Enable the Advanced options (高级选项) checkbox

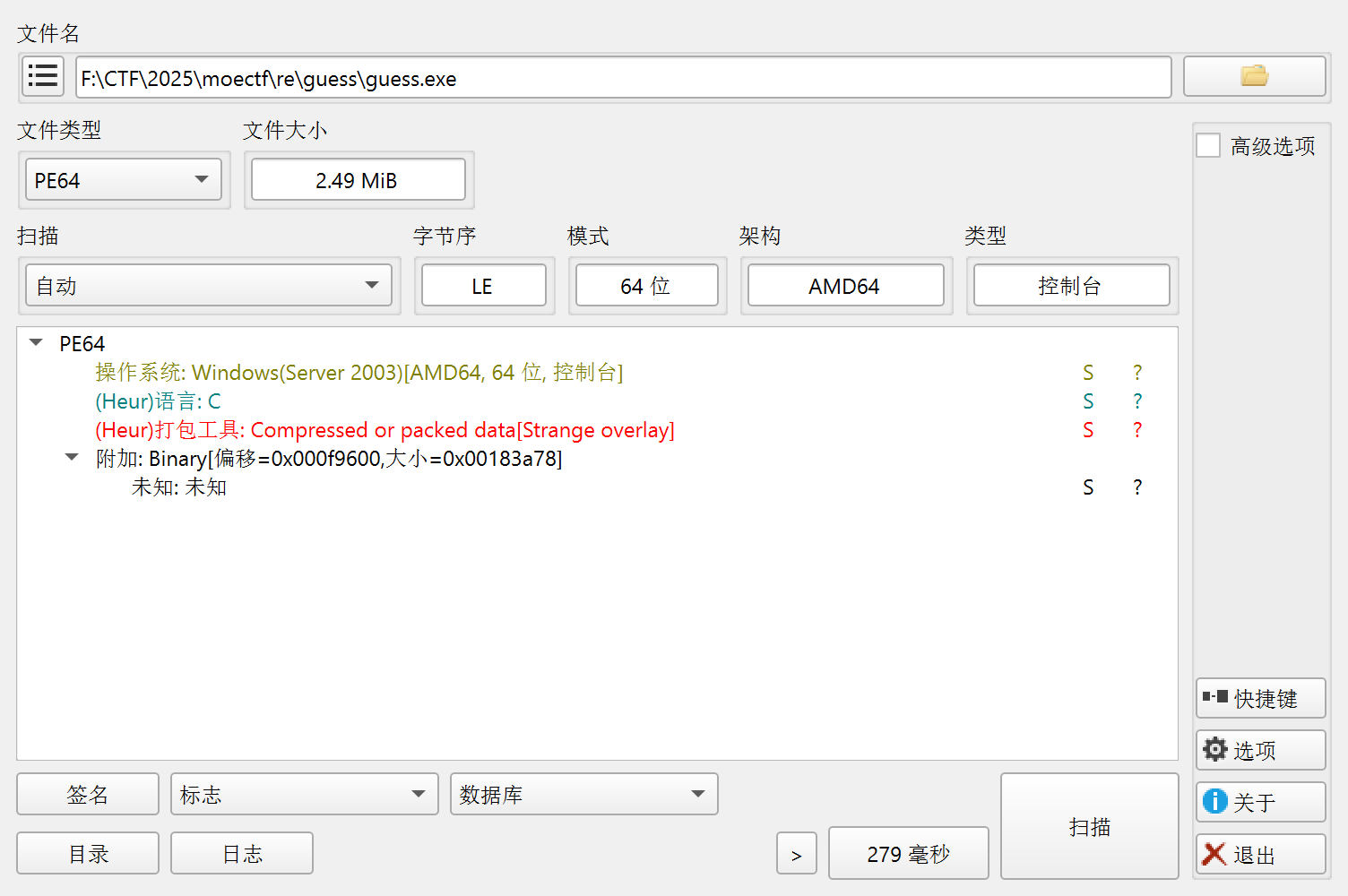pyautogui.click(x=1208, y=146)
